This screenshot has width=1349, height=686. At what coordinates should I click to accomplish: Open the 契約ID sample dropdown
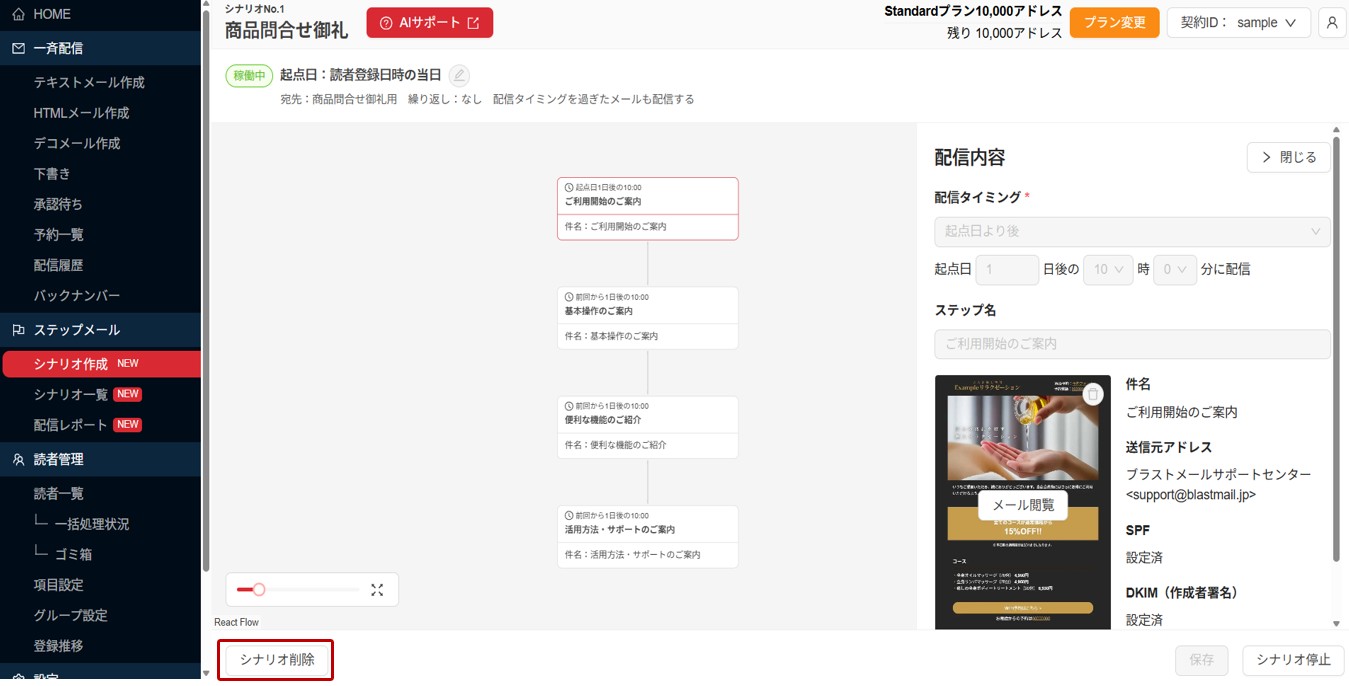tap(1238, 22)
